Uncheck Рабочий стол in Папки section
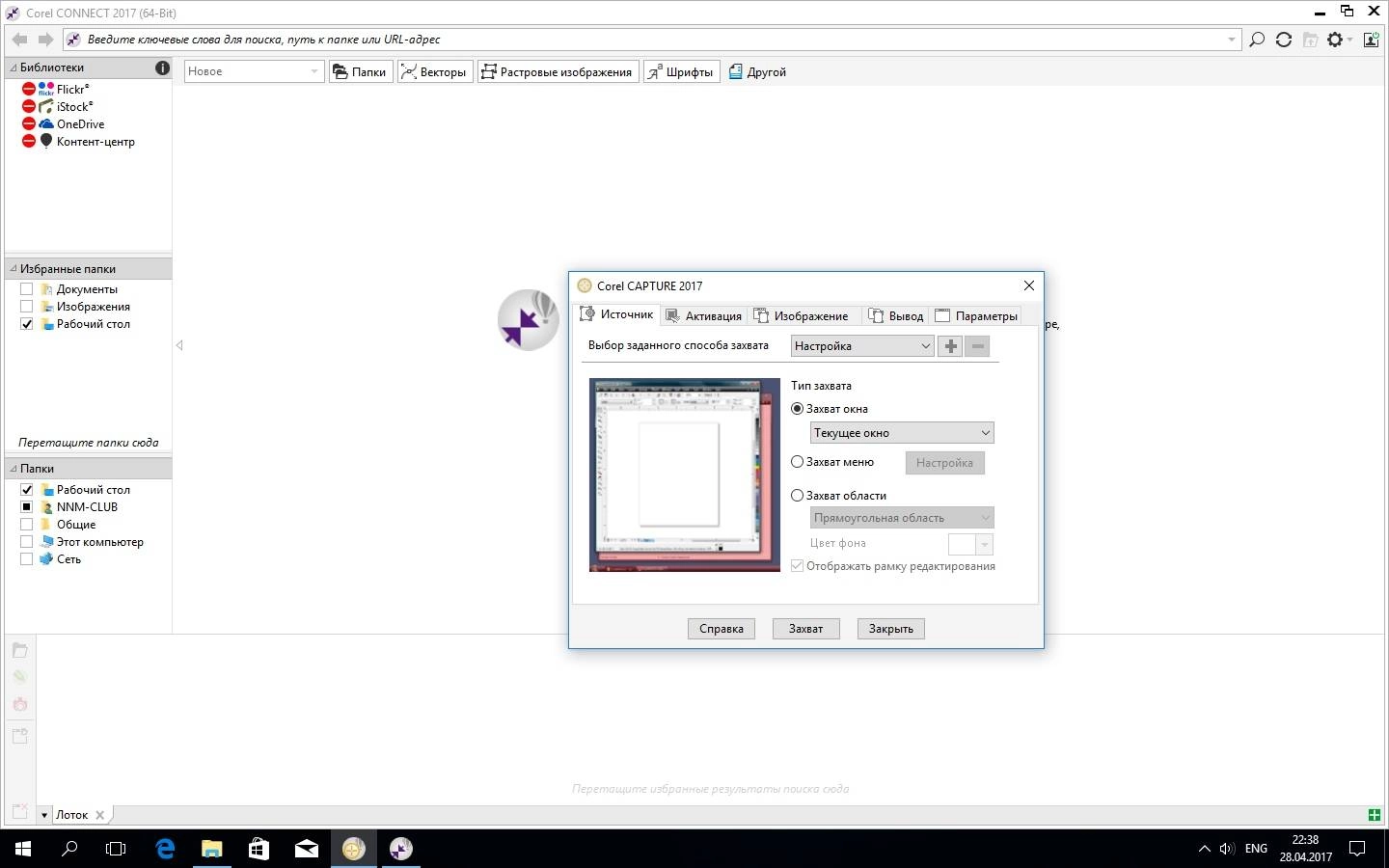The width and height of the screenshot is (1389, 868). pyautogui.click(x=27, y=490)
